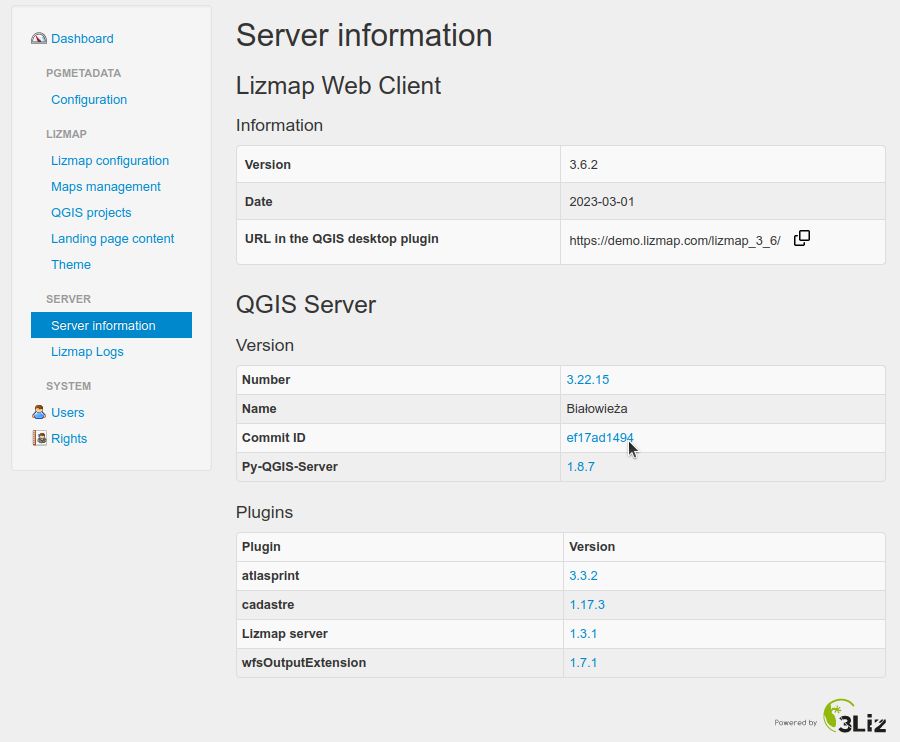Open the Users link text

tap(68, 413)
